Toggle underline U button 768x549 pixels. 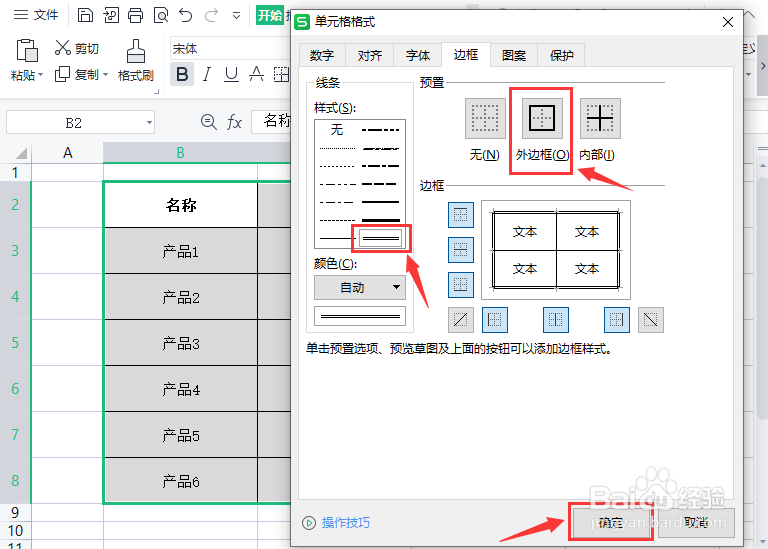(231, 74)
